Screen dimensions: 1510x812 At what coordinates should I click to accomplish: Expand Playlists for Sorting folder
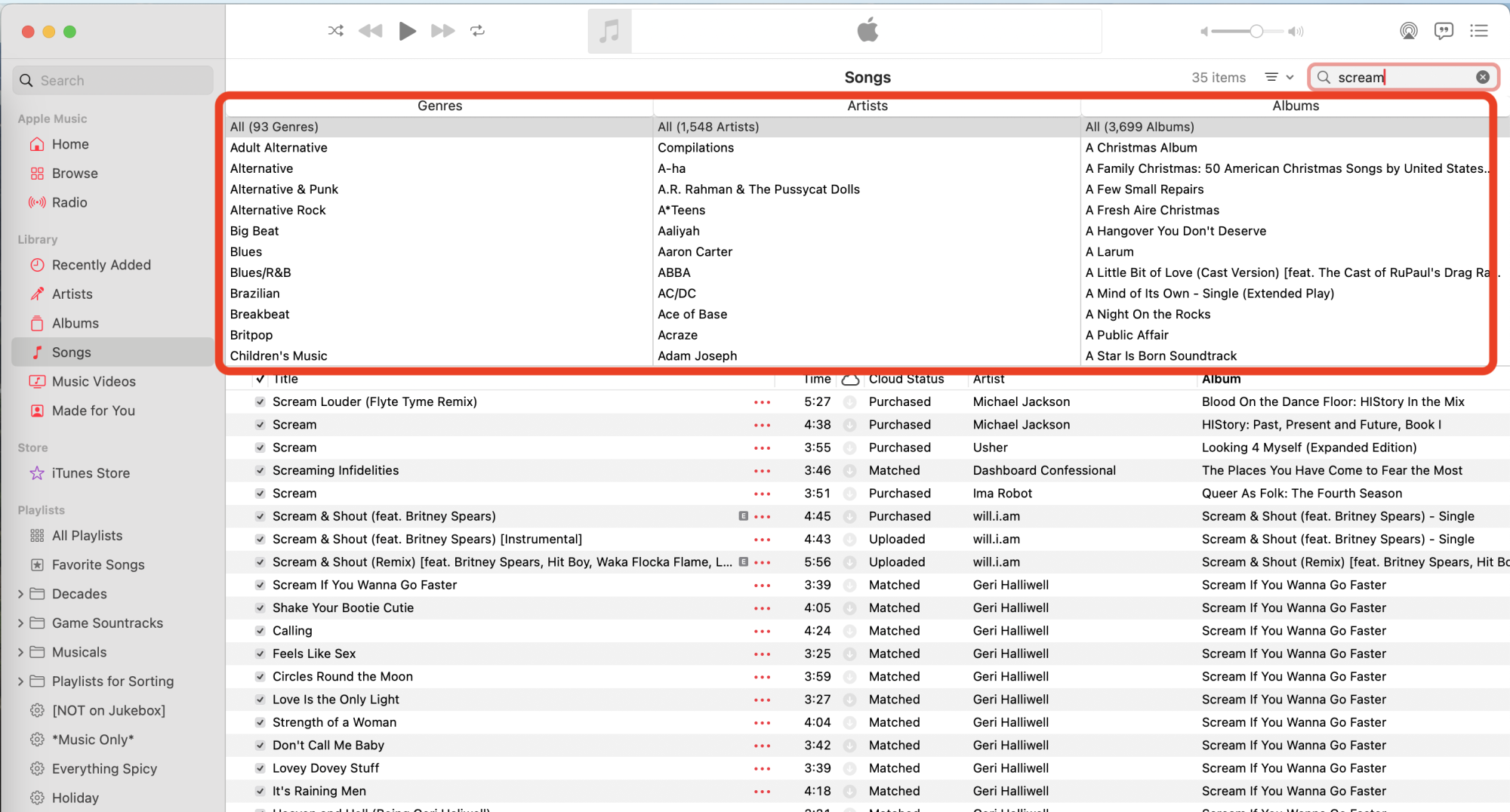20,681
